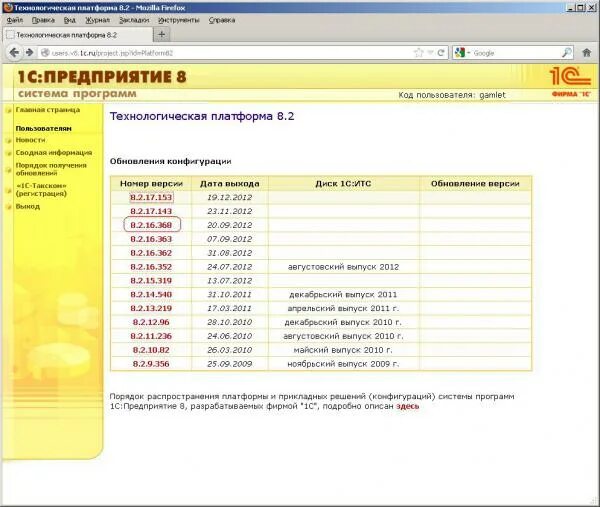Open «1С-Такском» (регистрация) link
The height and width of the screenshot is (507, 600).
pos(41,190)
